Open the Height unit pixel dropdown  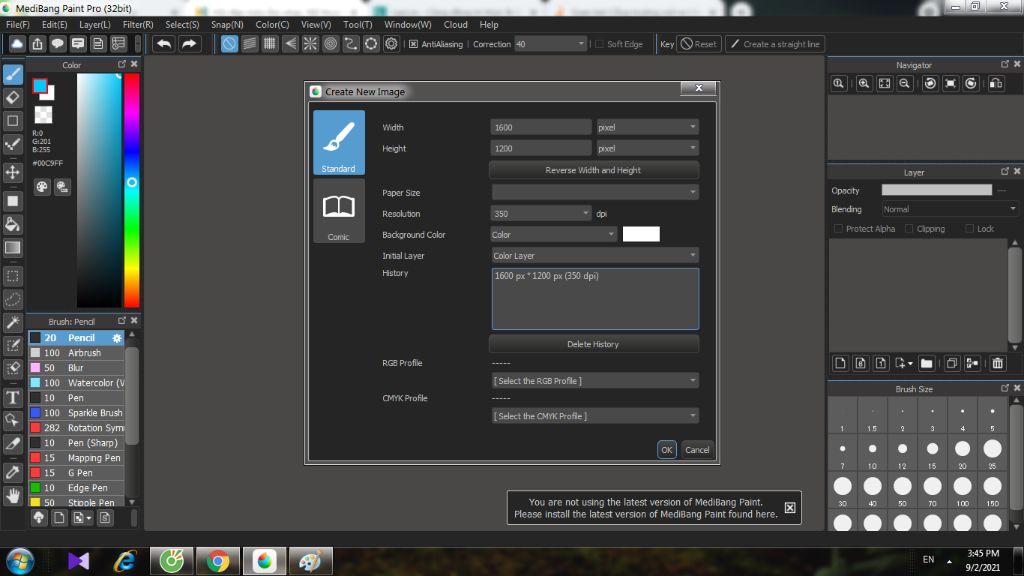(647, 148)
